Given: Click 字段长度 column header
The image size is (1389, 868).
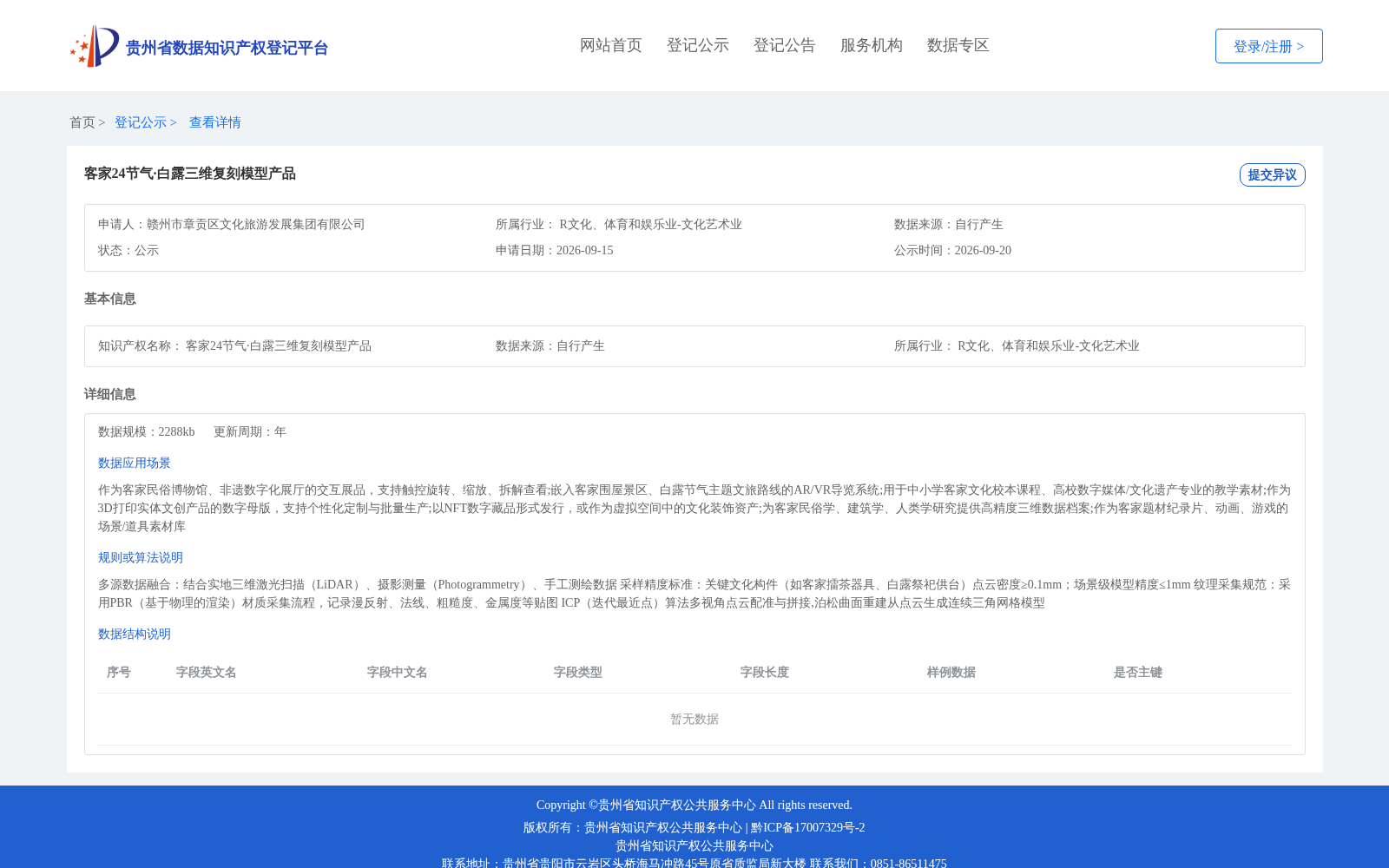Looking at the screenshot, I should tap(765, 673).
